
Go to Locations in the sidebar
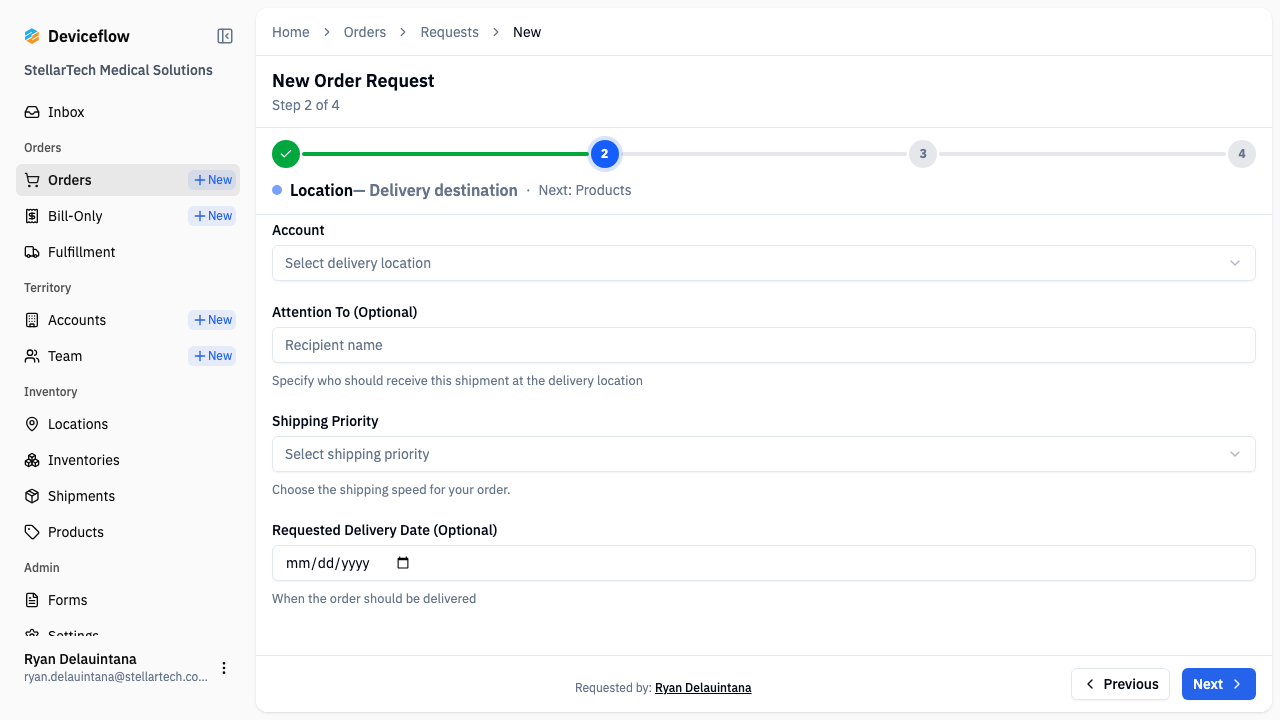coord(128,424)
